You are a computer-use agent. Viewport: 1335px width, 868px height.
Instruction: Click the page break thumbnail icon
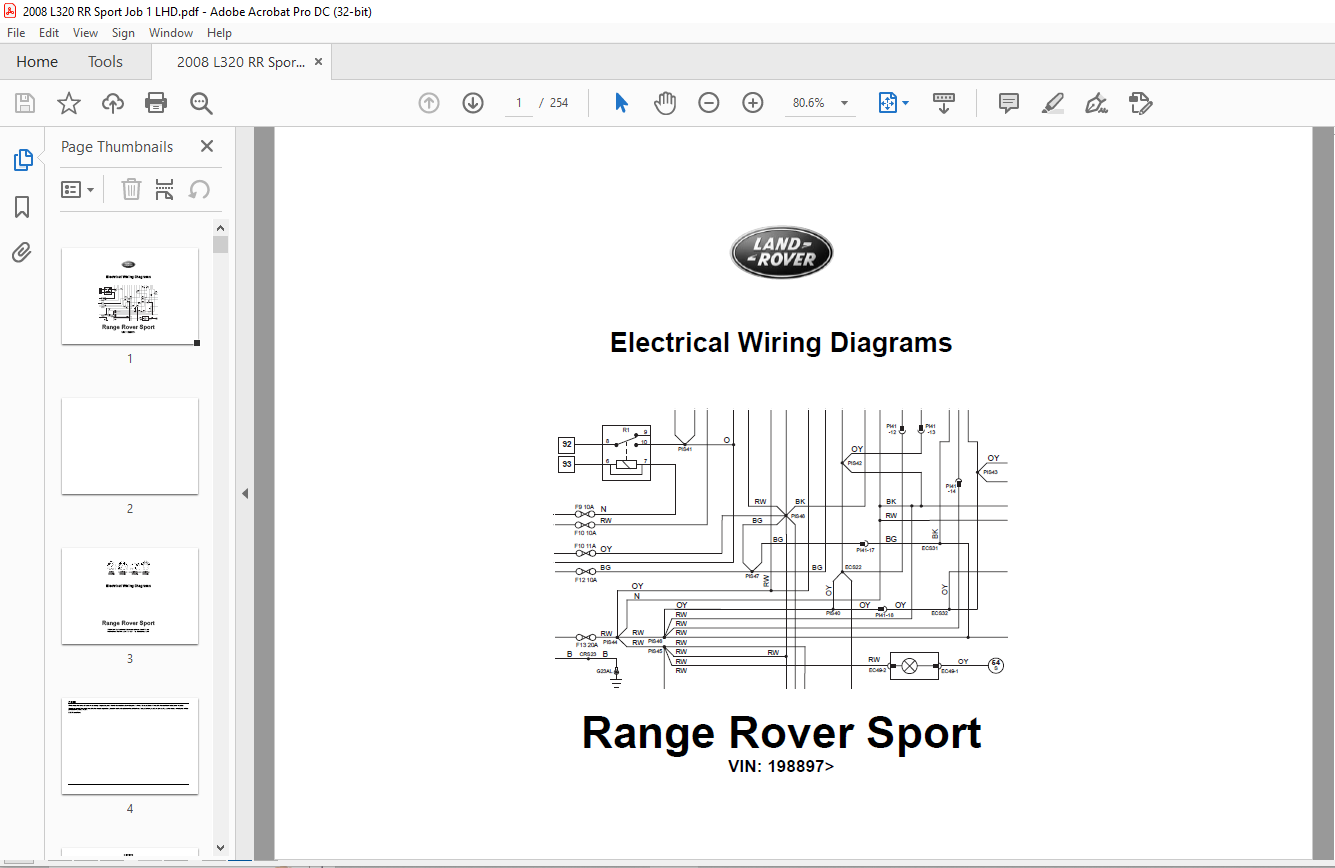(165, 189)
